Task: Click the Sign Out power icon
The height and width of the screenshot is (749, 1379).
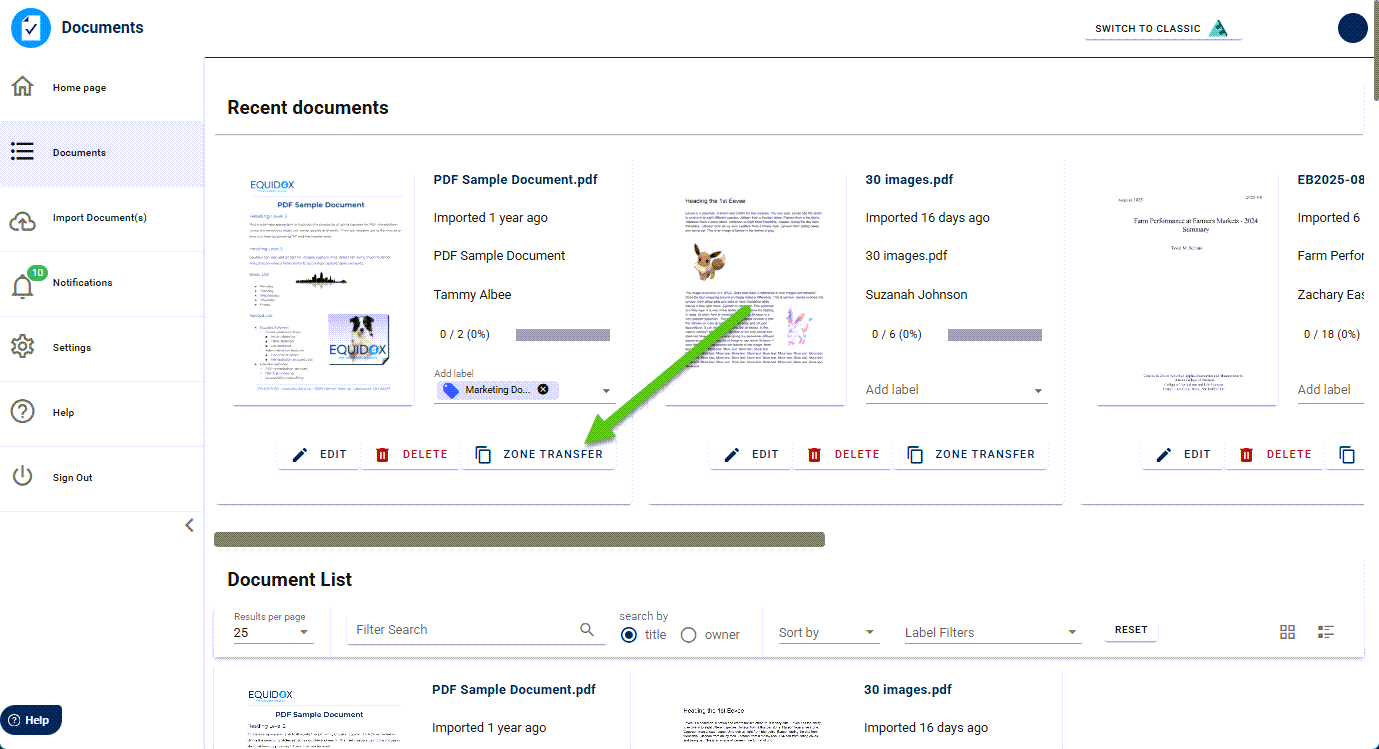Action: [23, 477]
